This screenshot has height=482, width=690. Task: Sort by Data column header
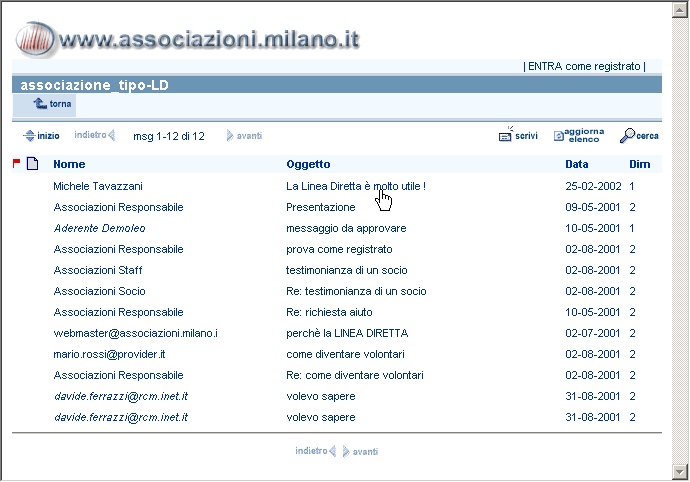coord(576,164)
